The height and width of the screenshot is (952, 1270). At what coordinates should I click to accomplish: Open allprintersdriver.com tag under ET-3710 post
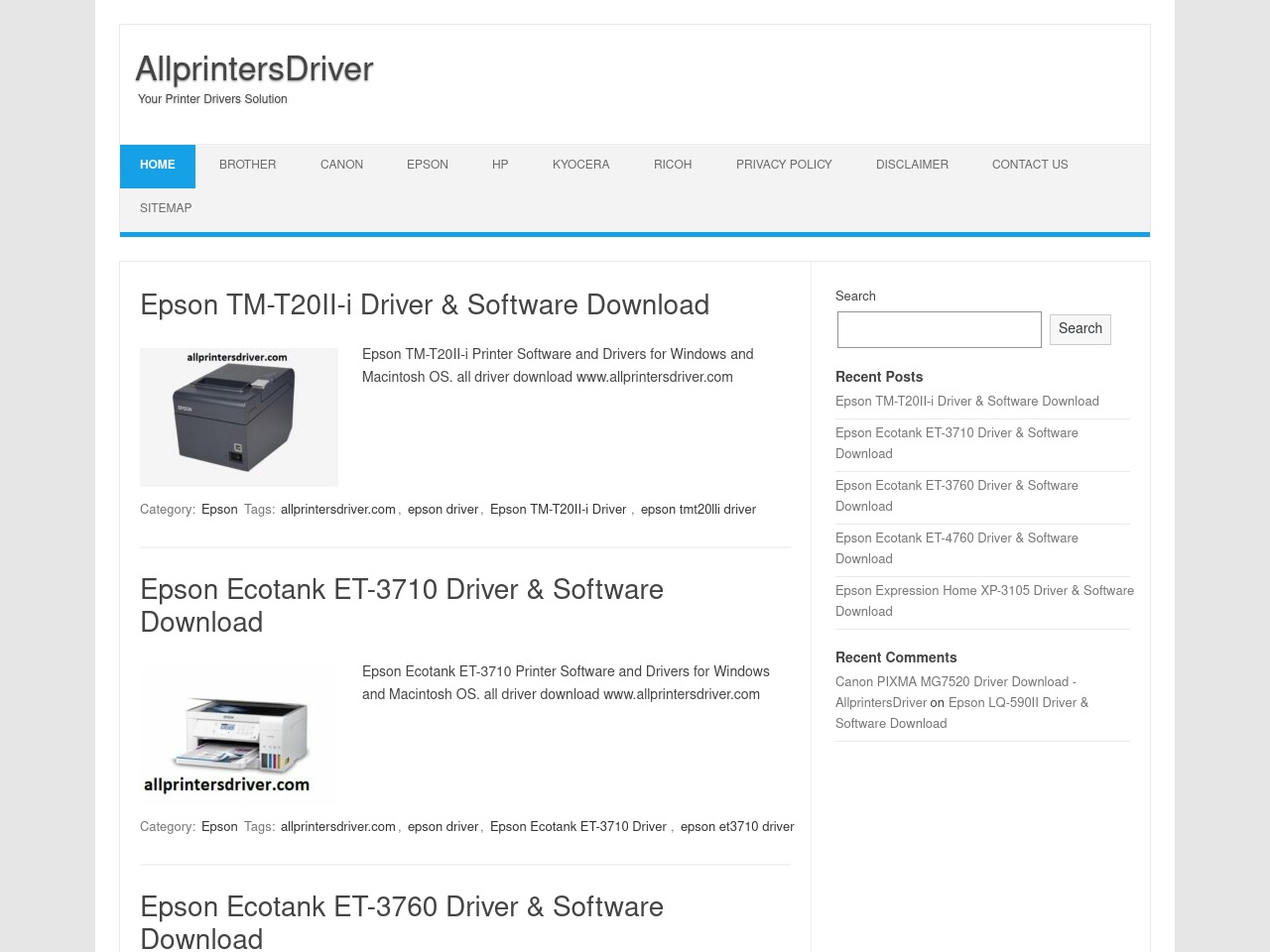338,828
